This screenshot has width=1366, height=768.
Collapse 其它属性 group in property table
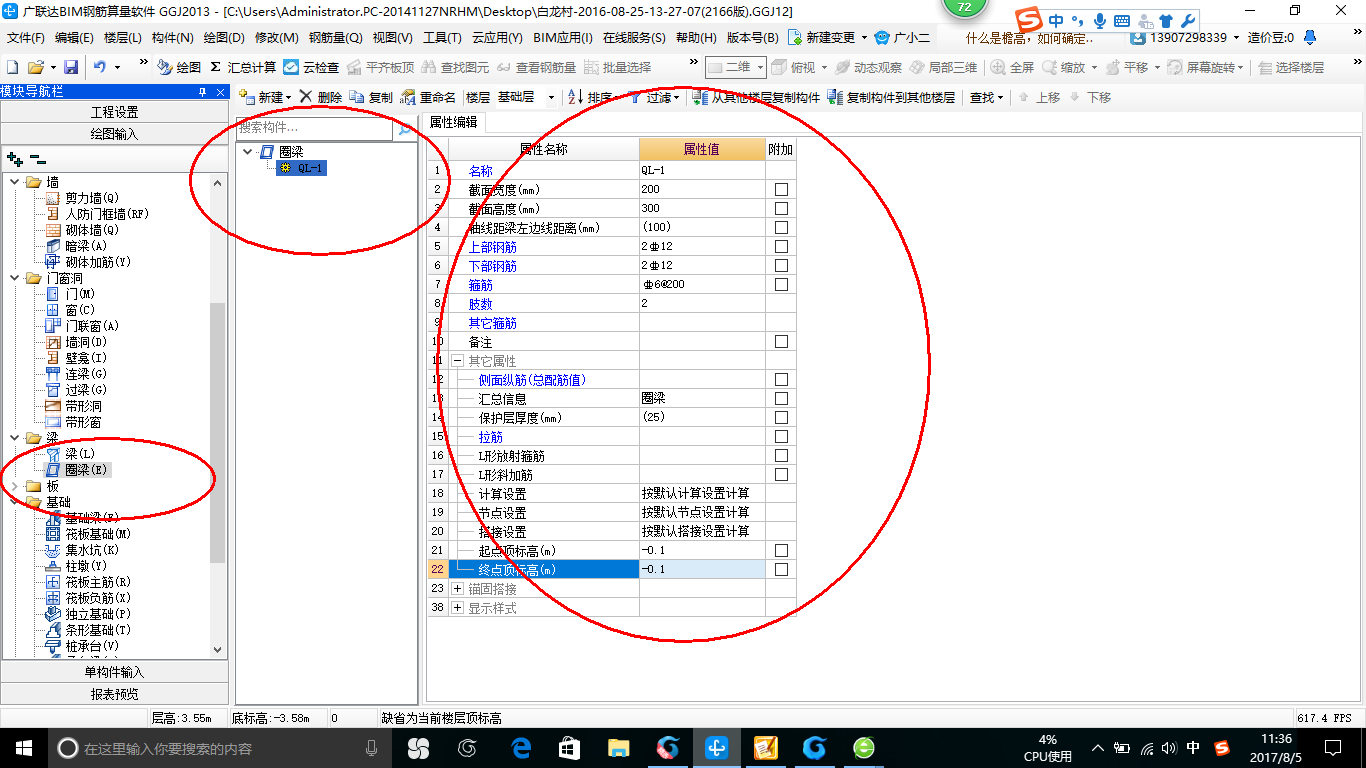coord(457,360)
